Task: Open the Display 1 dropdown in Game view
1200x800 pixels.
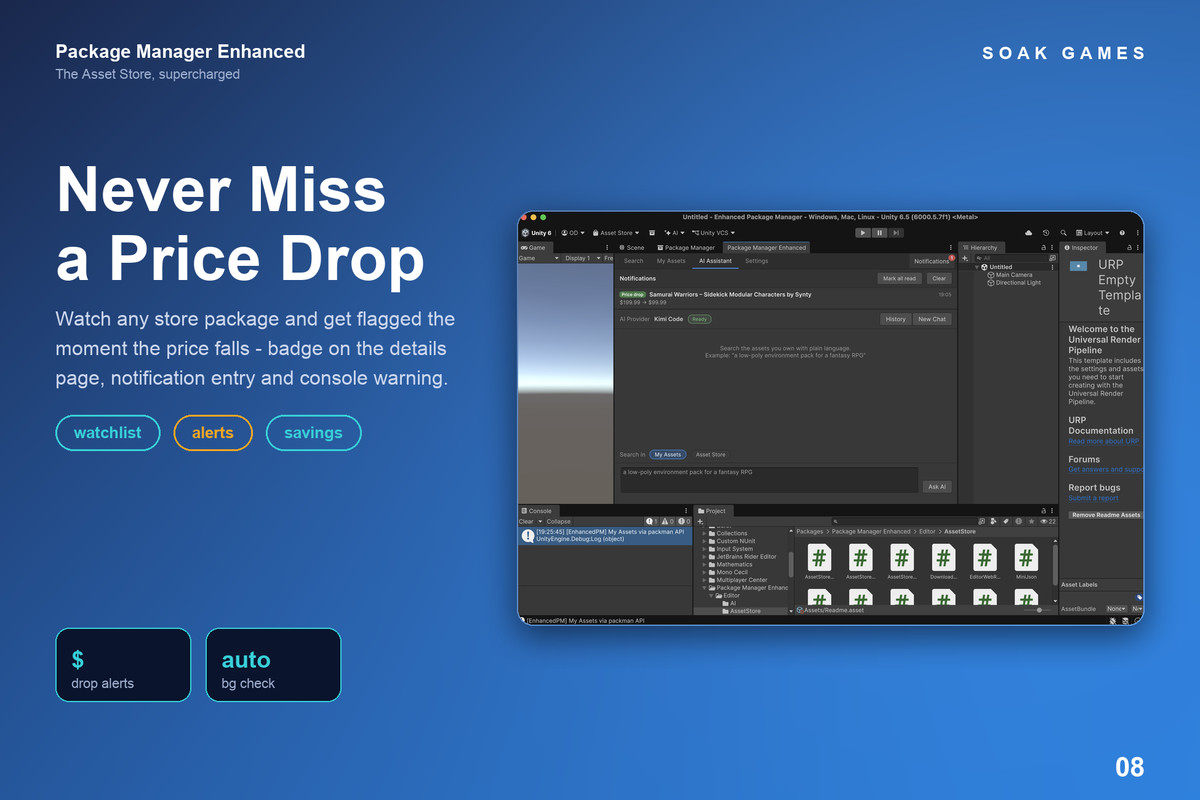Action: click(x=580, y=258)
